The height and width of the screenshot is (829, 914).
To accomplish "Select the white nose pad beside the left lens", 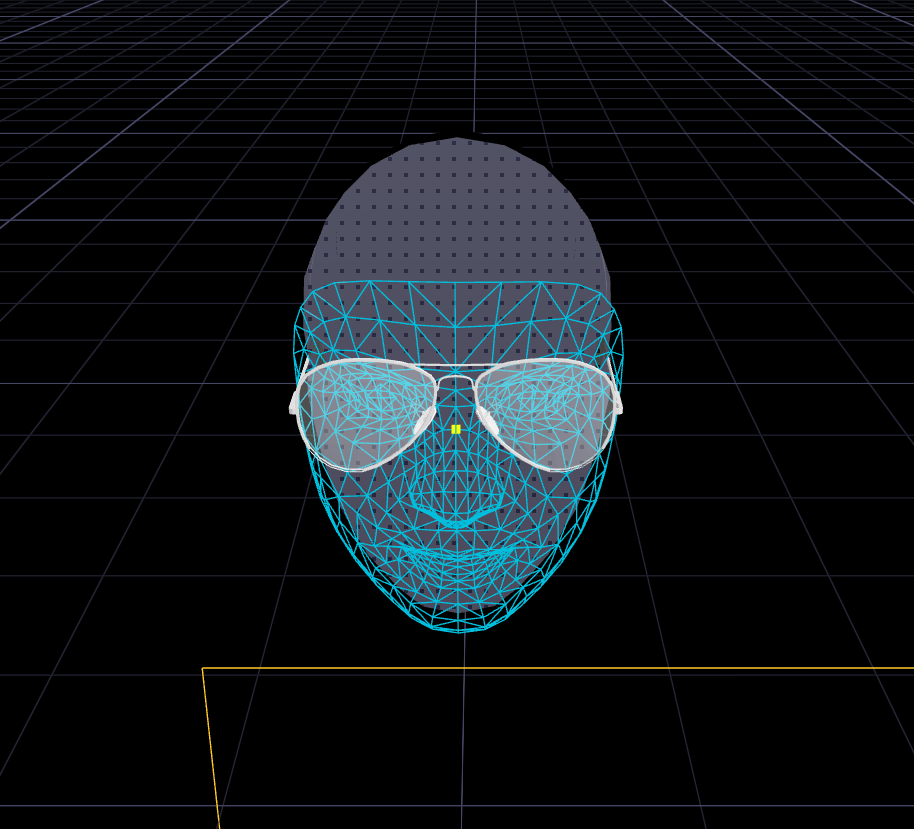I will point(424,421).
